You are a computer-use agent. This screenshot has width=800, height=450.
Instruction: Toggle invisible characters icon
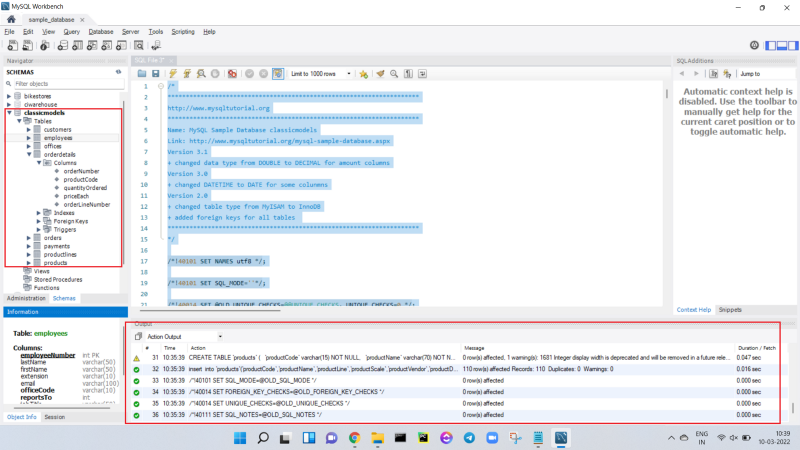click(x=408, y=73)
